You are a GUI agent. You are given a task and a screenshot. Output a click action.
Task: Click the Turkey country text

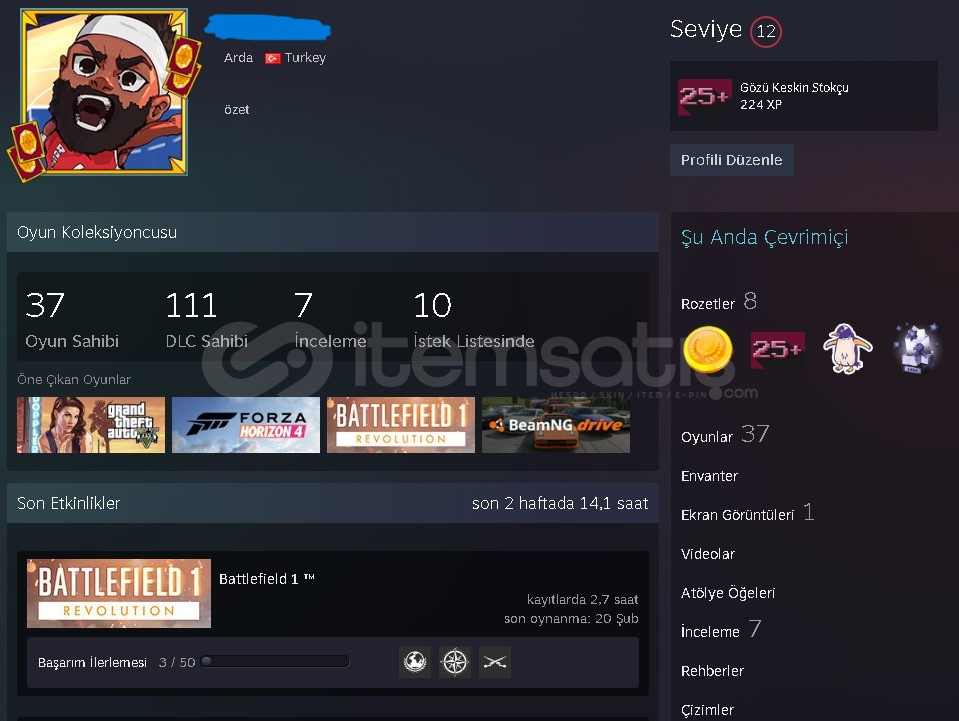coord(305,58)
